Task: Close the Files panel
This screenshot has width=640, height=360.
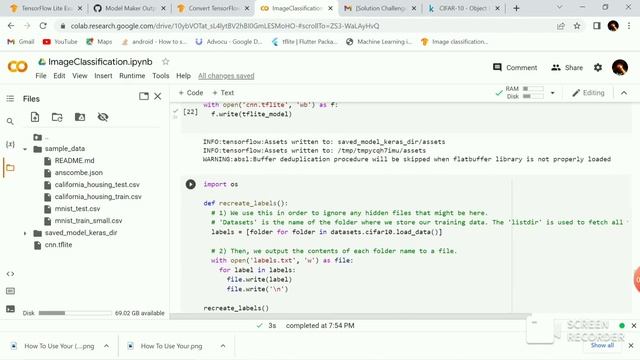Action: 158,96
